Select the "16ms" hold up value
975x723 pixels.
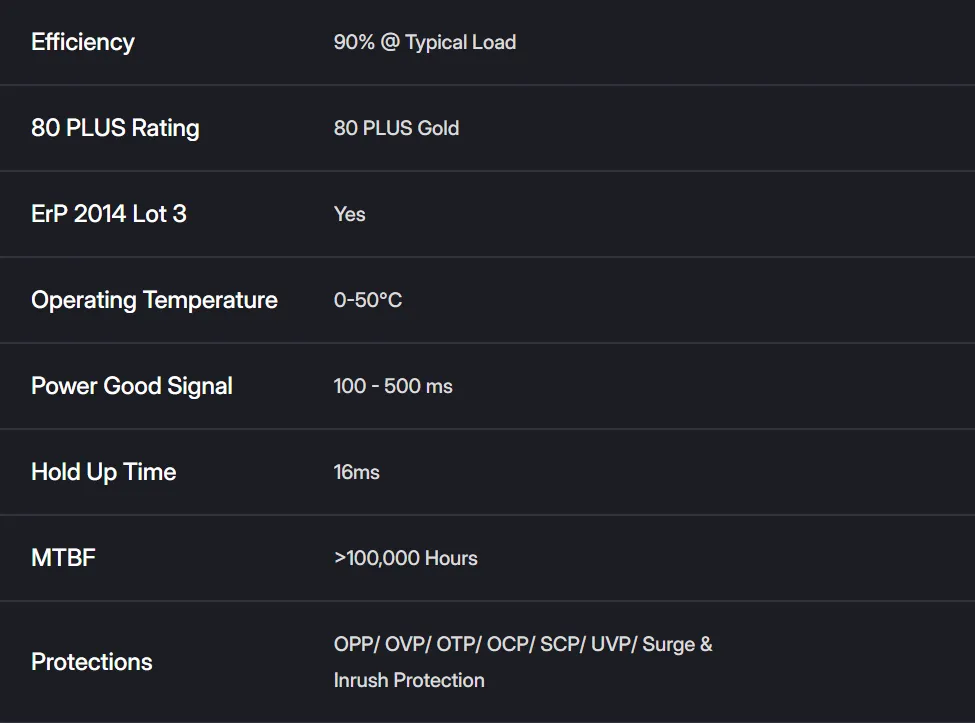[x=357, y=472]
